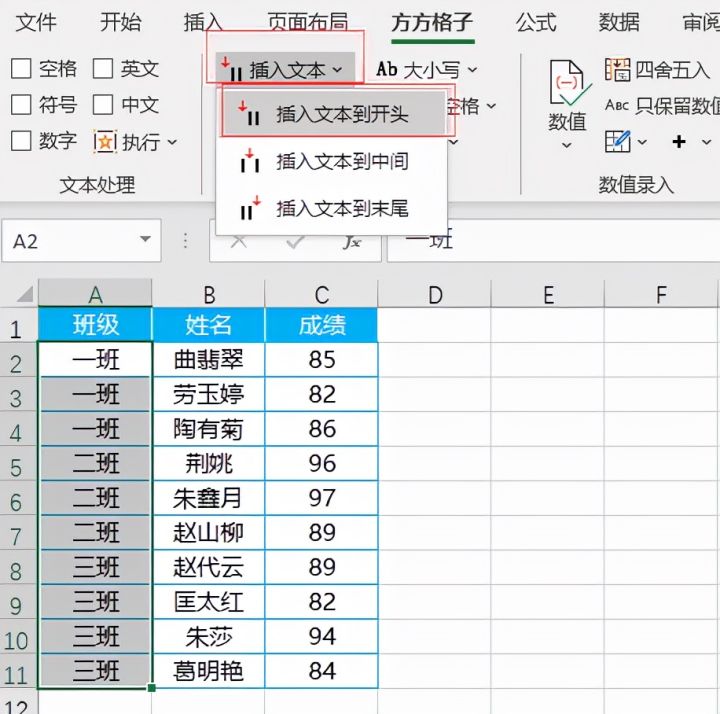Image resolution: width=720 pixels, height=714 pixels.
Task: Tick the 英文 checkbox
Action: pos(103,69)
